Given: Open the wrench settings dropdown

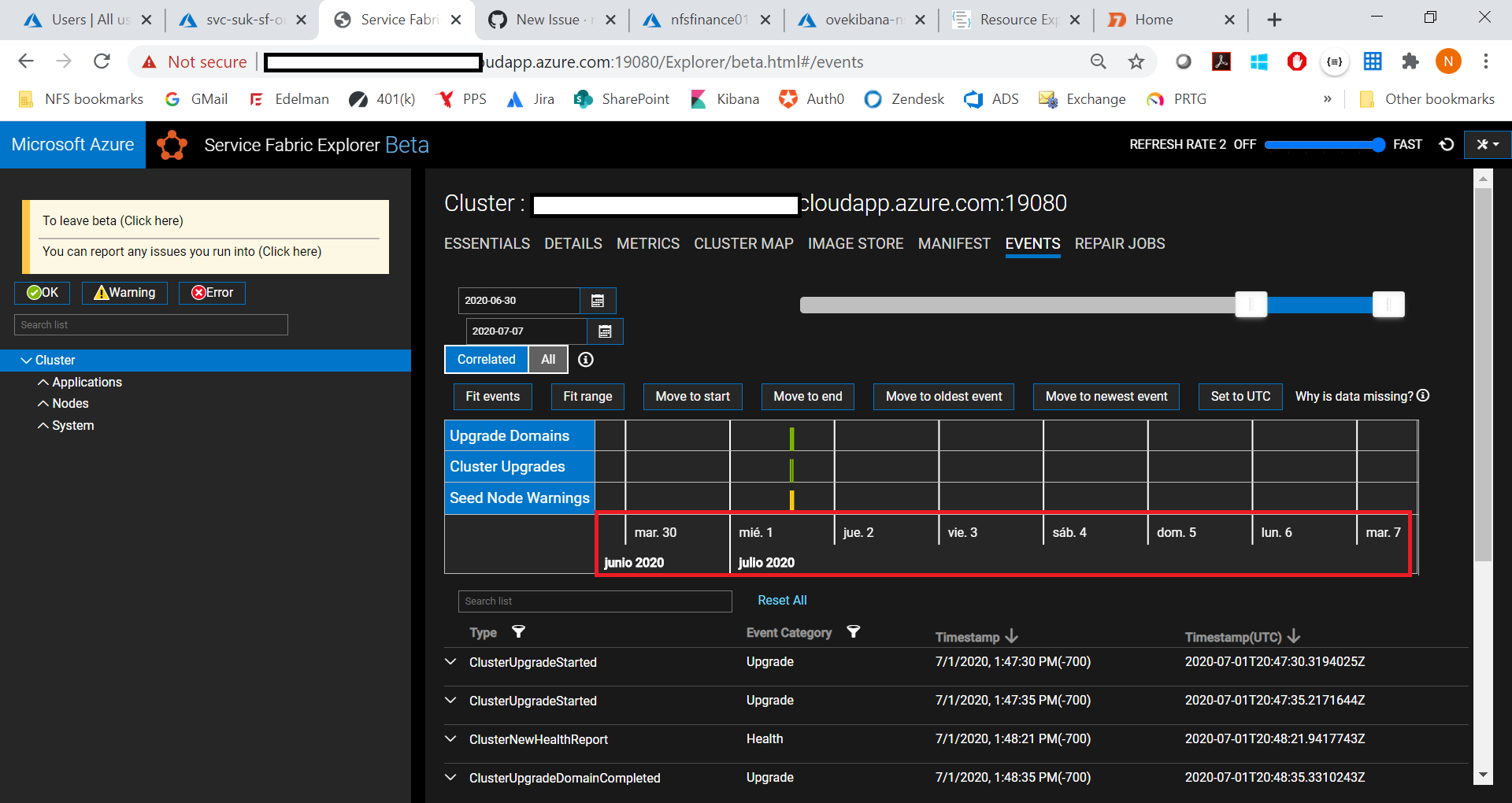Looking at the screenshot, I should (x=1487, y=144).
